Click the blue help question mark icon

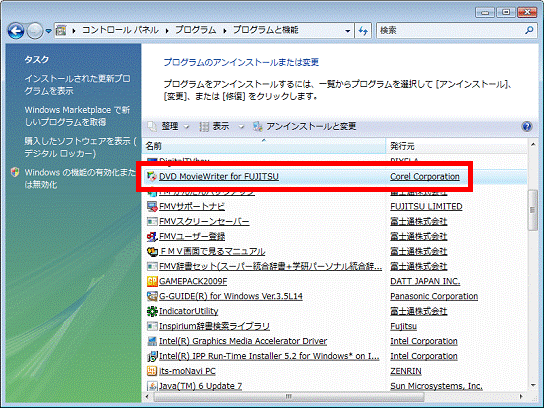(527, 126)
